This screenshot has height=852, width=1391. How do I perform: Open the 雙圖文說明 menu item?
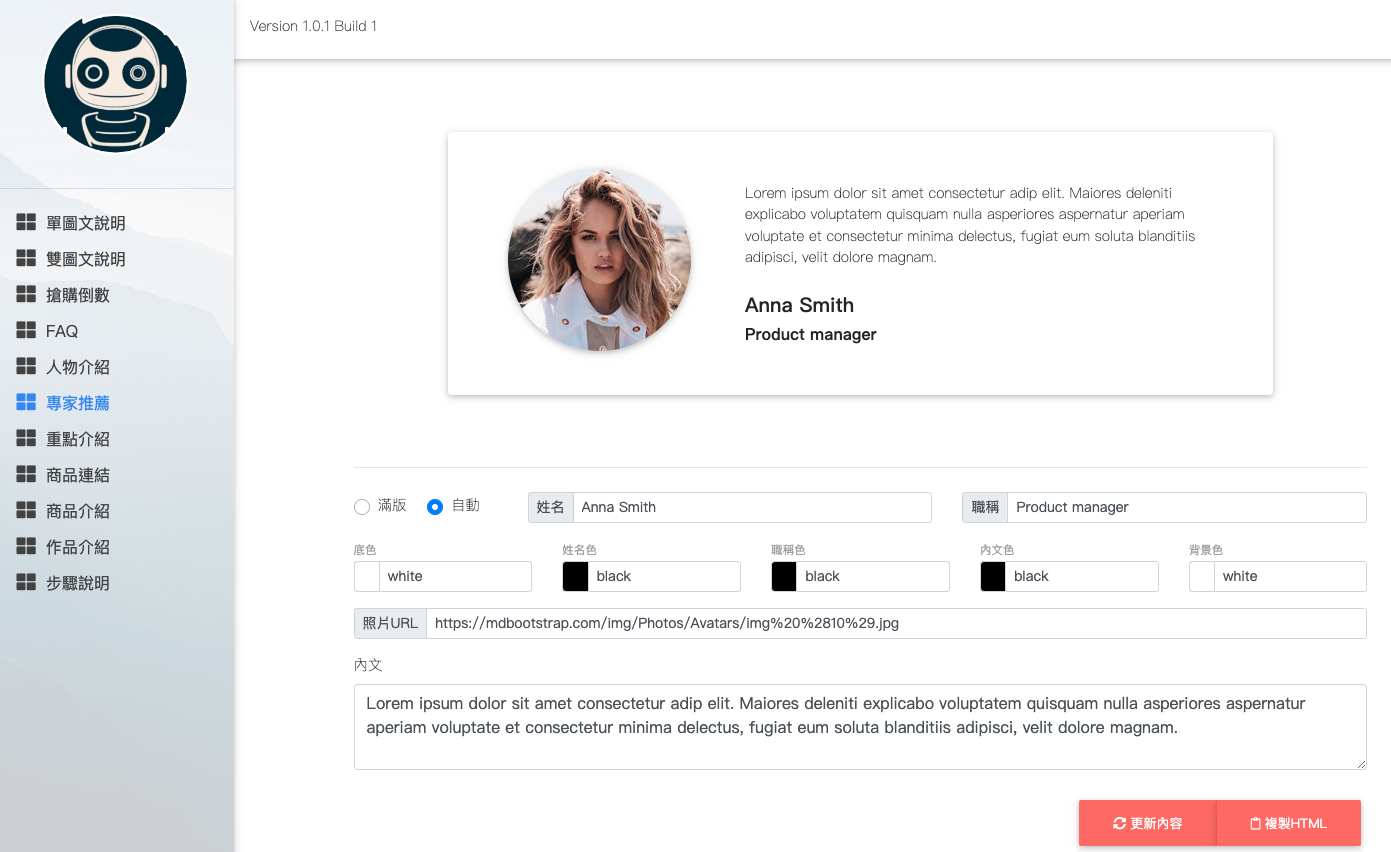pyautogui.click(x=85, y=259)
